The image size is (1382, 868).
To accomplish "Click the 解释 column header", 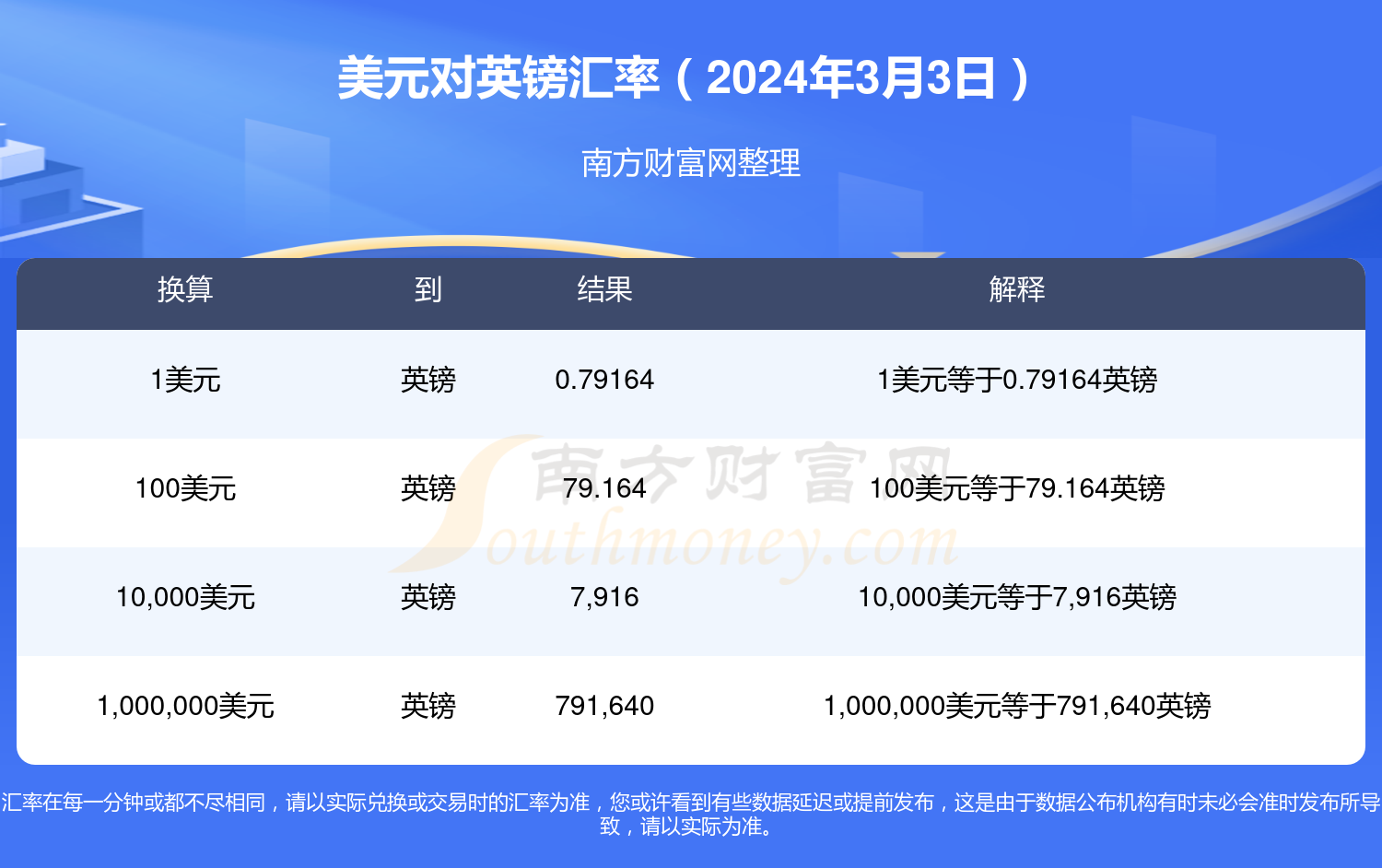I will click(x=1017, y=289).
